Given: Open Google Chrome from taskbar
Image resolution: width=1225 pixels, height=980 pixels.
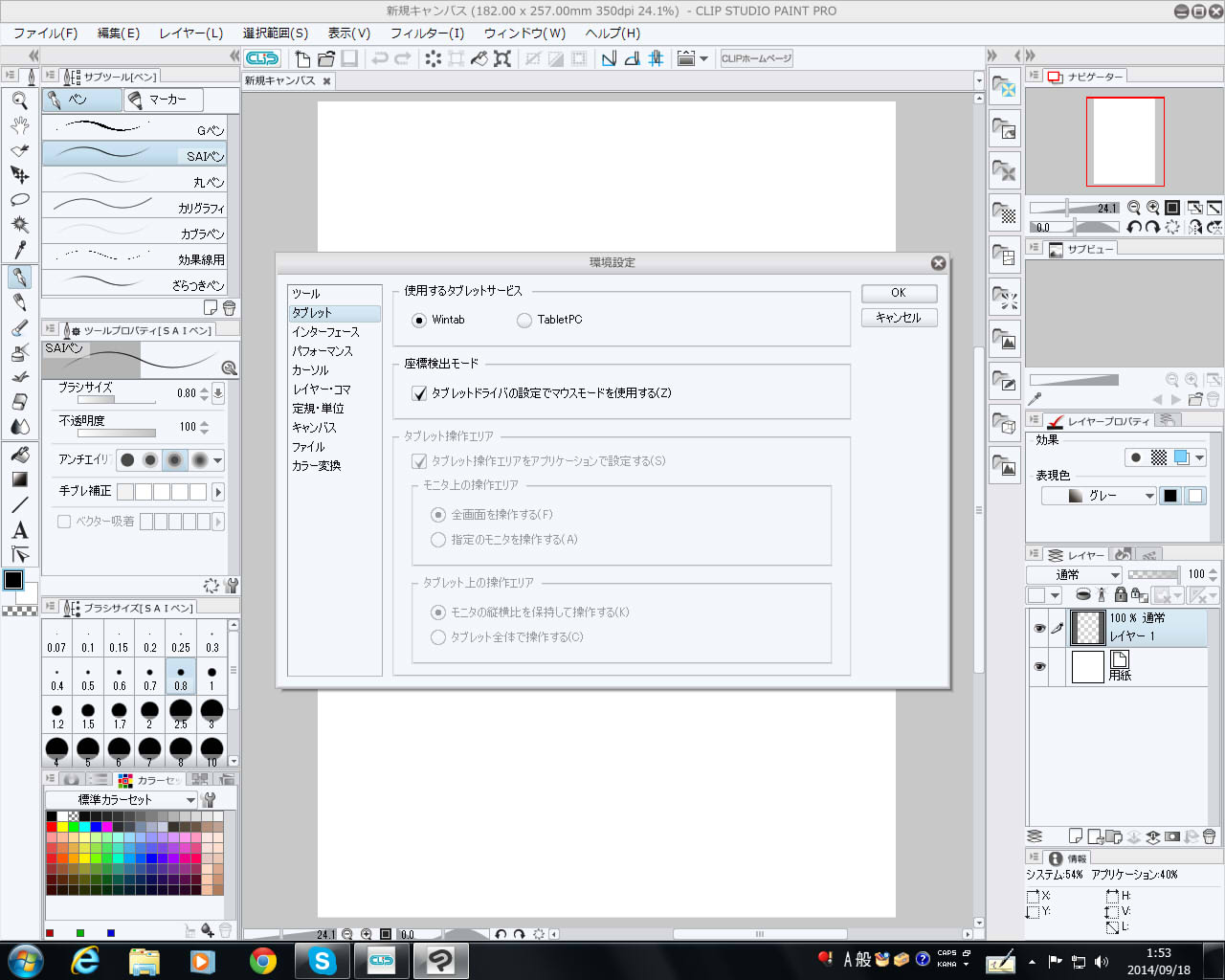Looking at the screenshot, I should [262, 960].
